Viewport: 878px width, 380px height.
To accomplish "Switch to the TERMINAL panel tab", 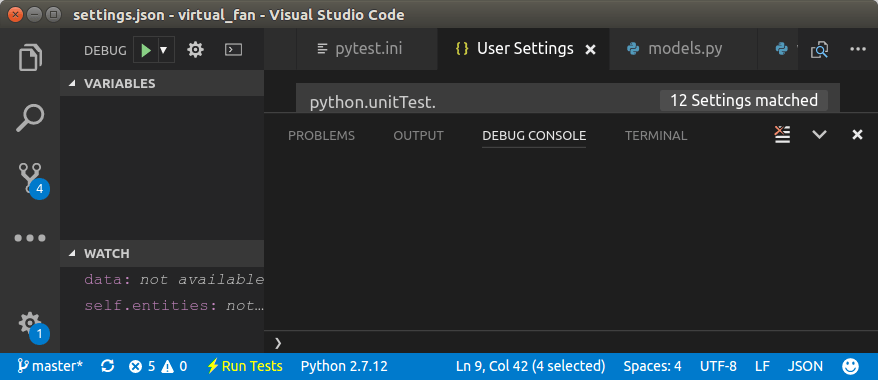I will point(656,135).
